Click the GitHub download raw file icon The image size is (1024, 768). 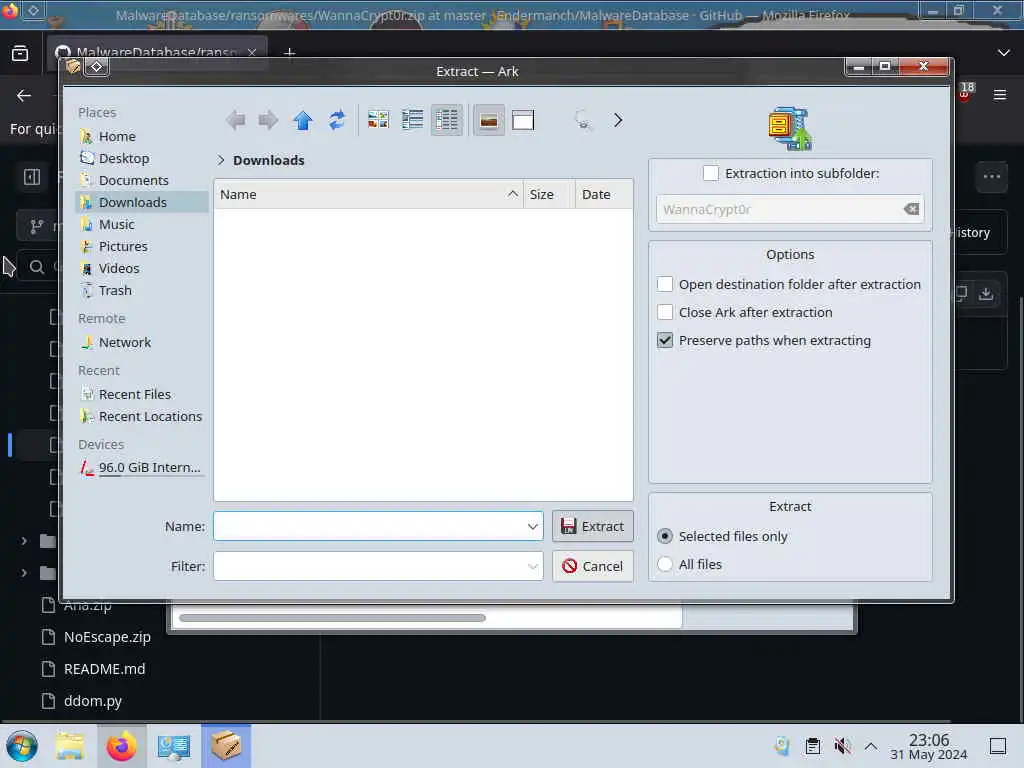tap(986, 294)
